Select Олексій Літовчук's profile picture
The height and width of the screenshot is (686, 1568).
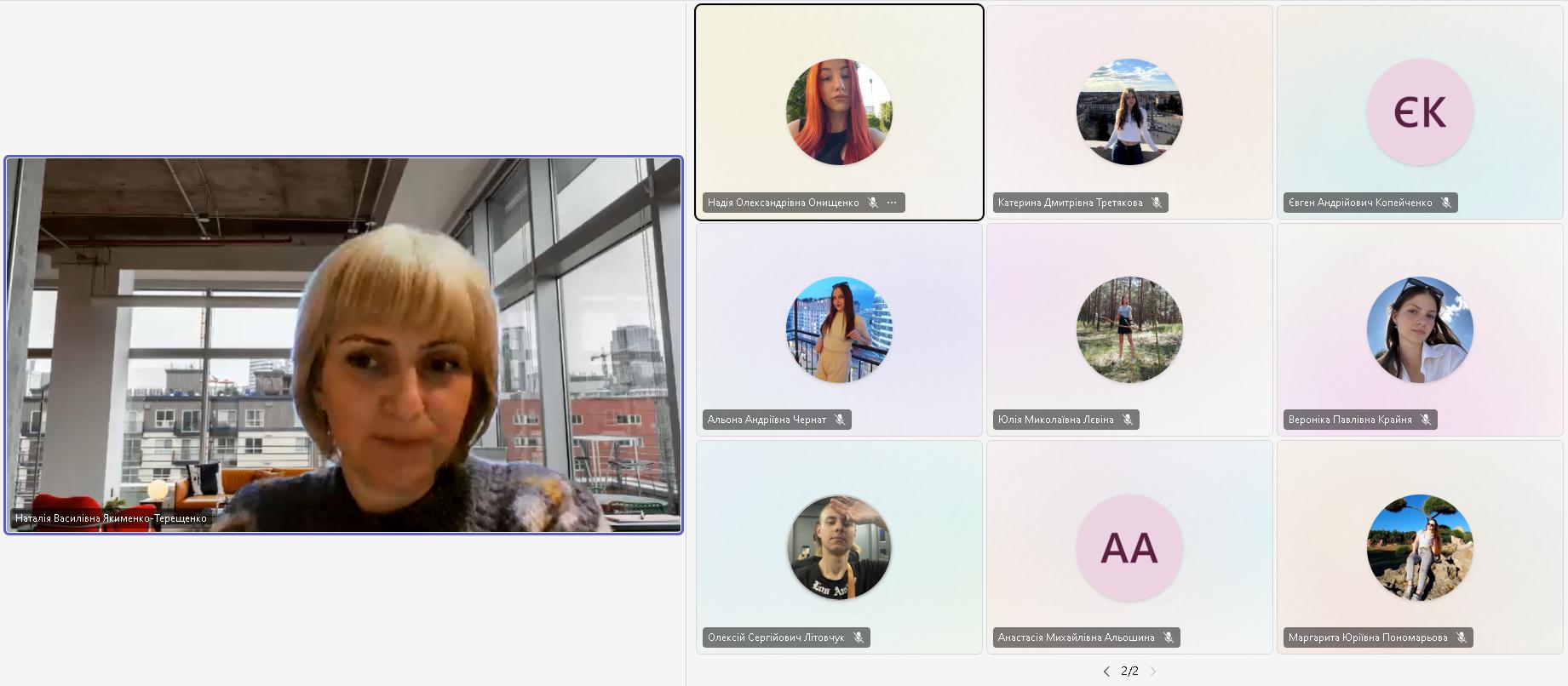[x=839, y=547]
